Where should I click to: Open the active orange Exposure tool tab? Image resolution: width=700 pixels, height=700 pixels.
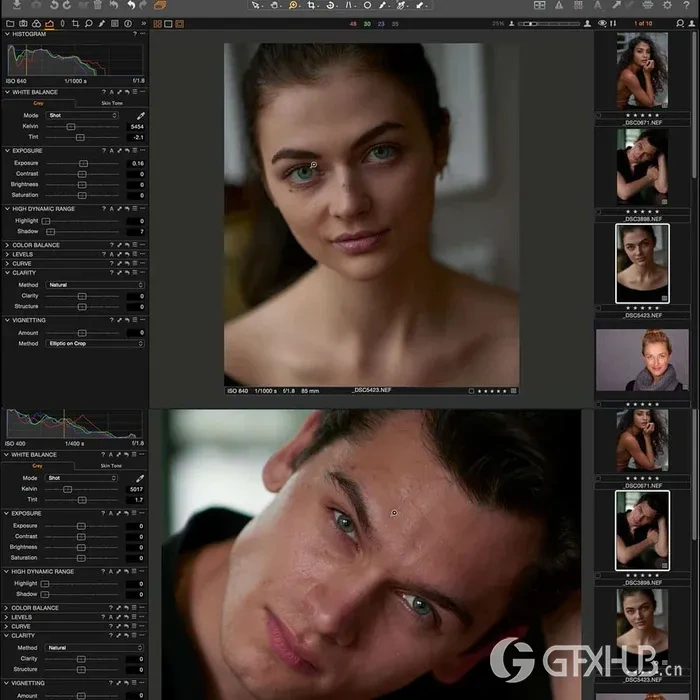pyautogui.click(x=50, y=24)
